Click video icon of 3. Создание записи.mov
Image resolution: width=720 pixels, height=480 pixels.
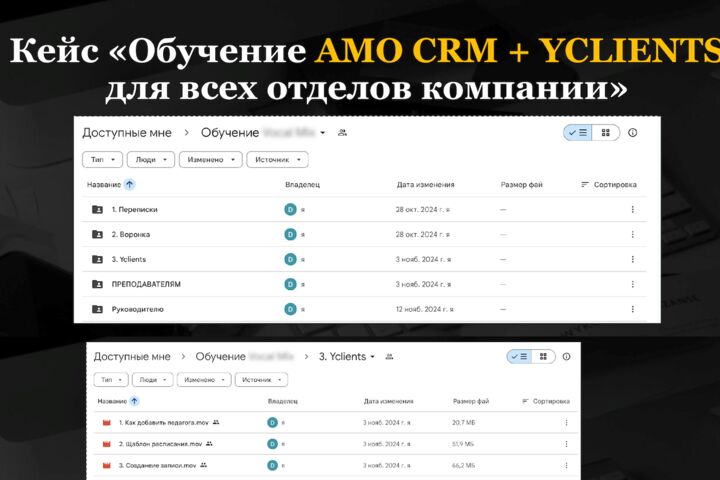tap(107, 465)
